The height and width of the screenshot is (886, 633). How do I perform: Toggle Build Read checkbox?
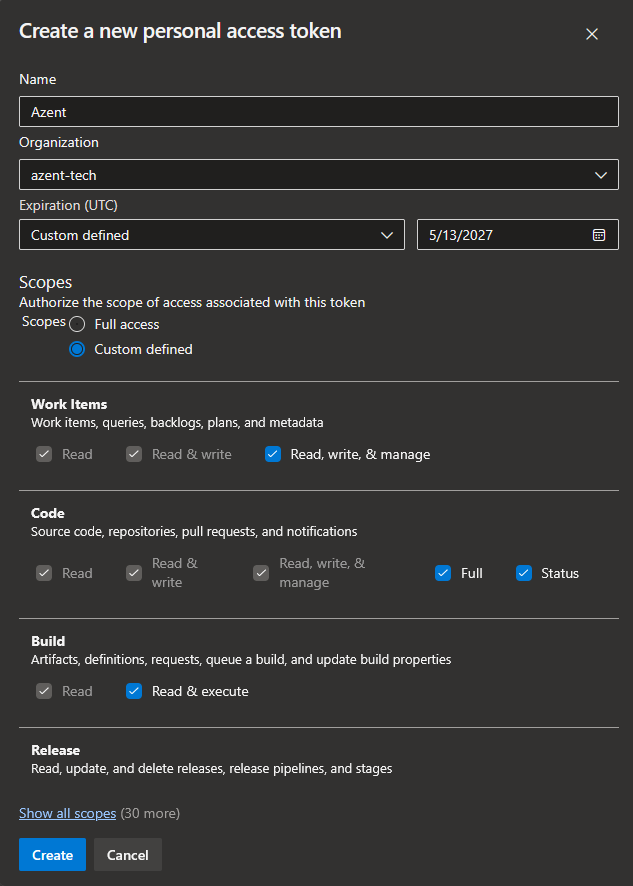pos(44,691)
